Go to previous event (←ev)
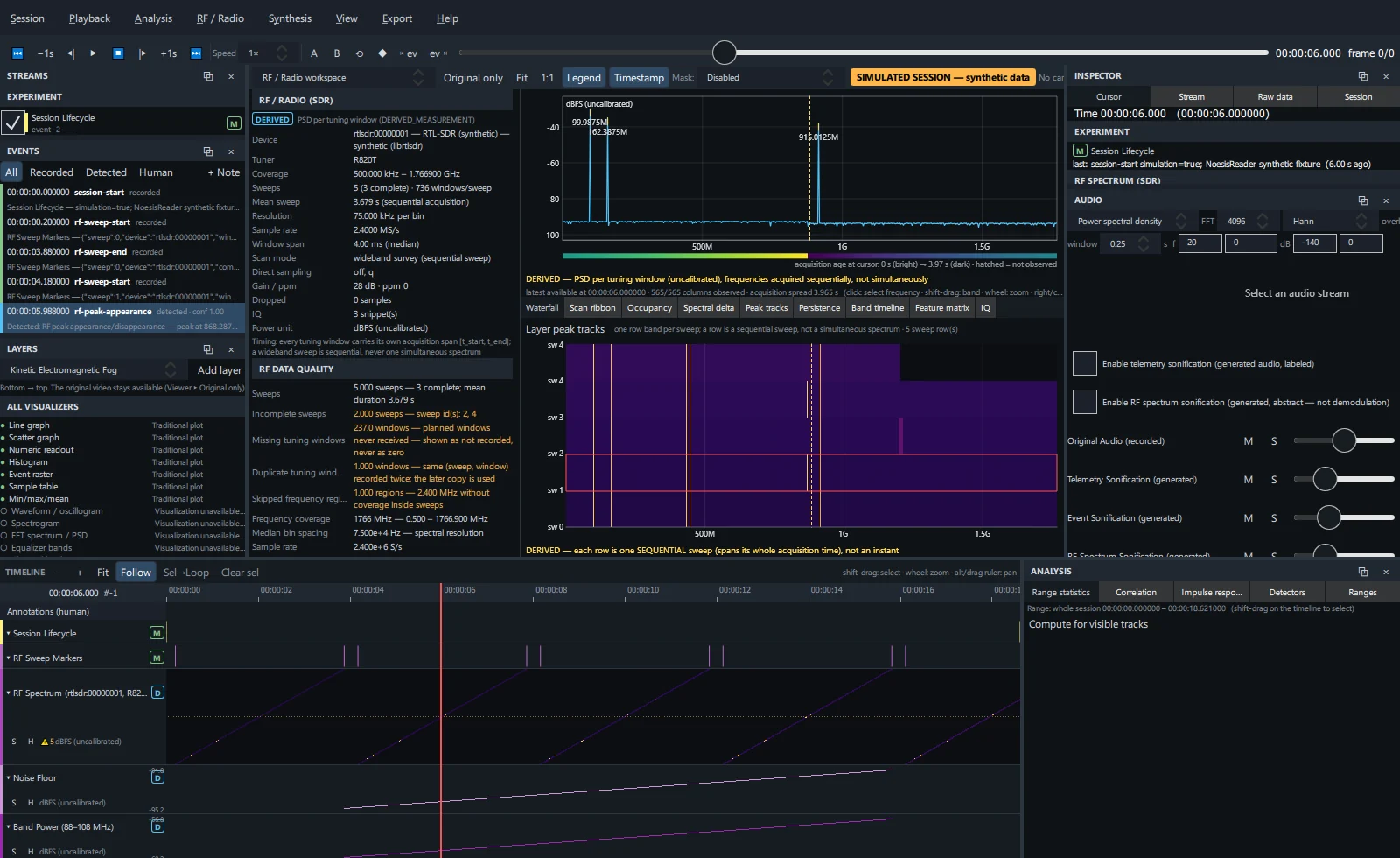Image resolution: width=1400 pixels, height=858 pixels. [409, 53]
